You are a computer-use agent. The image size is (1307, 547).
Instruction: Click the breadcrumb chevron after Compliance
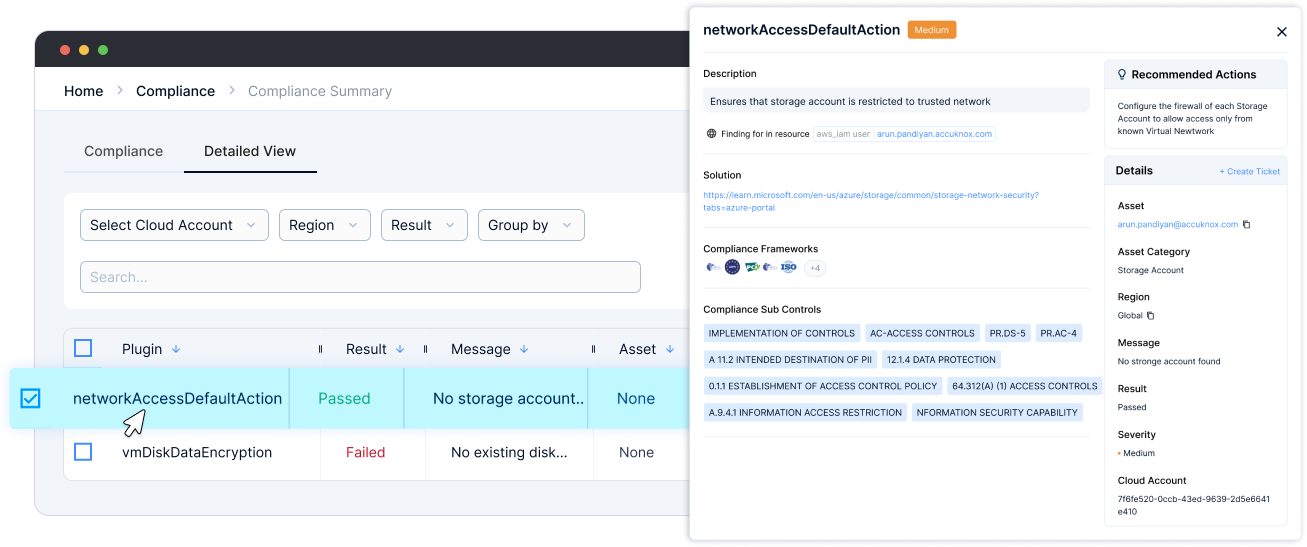click(x=231, y=90)
